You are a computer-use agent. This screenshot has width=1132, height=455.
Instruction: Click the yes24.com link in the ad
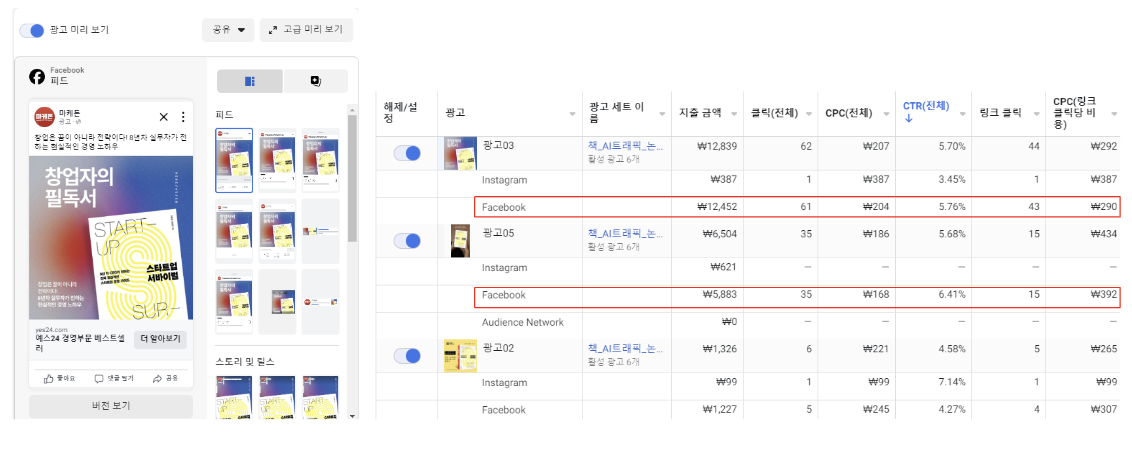[x=51, y=328]
